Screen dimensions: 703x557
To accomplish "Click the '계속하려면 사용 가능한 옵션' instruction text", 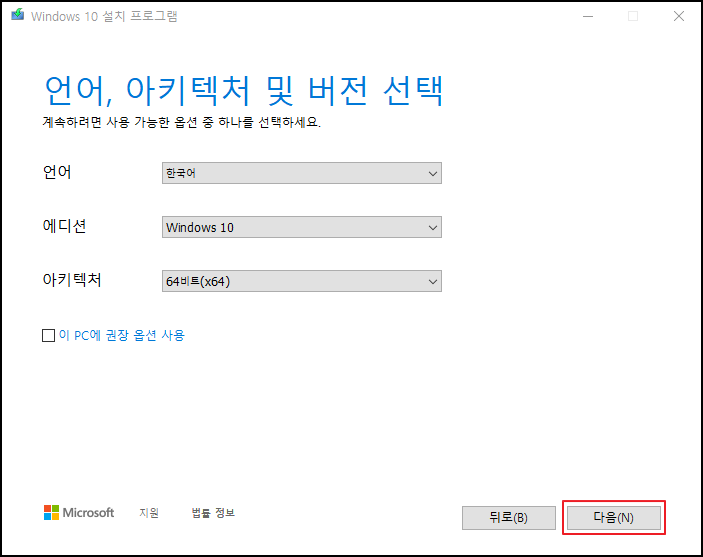I will 182,122.
